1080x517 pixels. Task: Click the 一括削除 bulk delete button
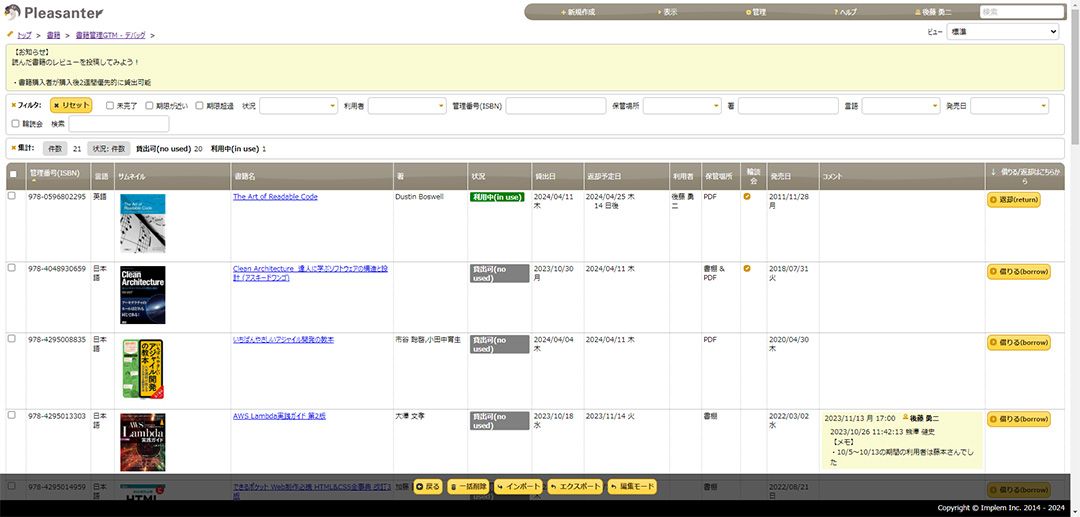point(468,487)
